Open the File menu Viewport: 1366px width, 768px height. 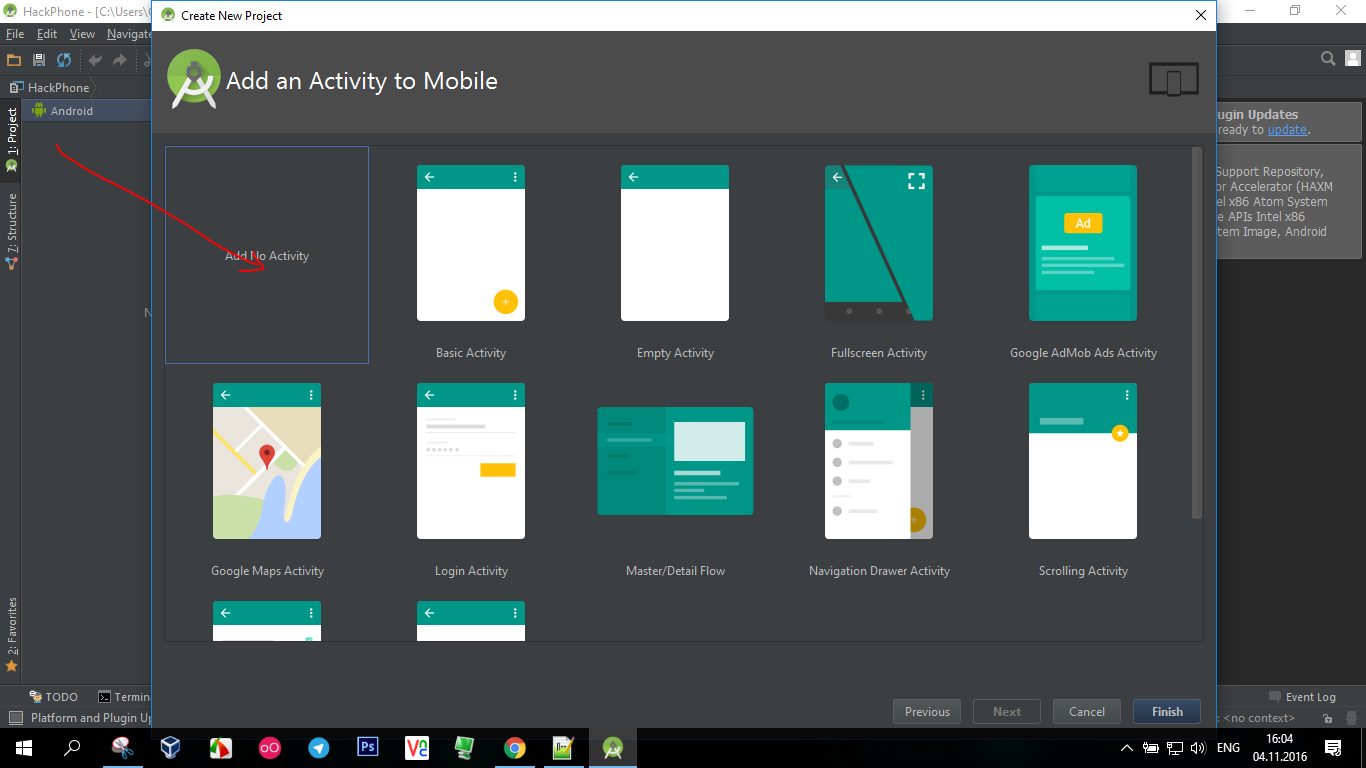pos(14,34)
